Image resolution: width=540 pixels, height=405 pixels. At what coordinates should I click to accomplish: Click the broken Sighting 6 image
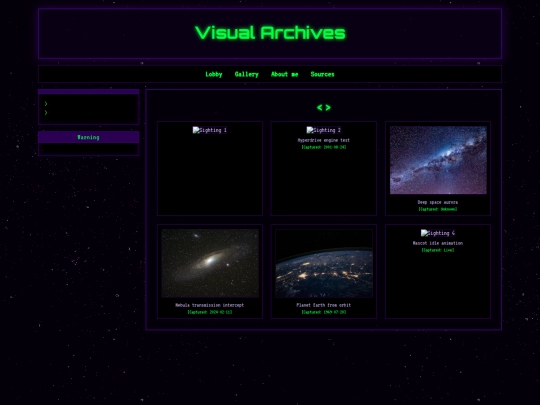click(x=438, y=233)
